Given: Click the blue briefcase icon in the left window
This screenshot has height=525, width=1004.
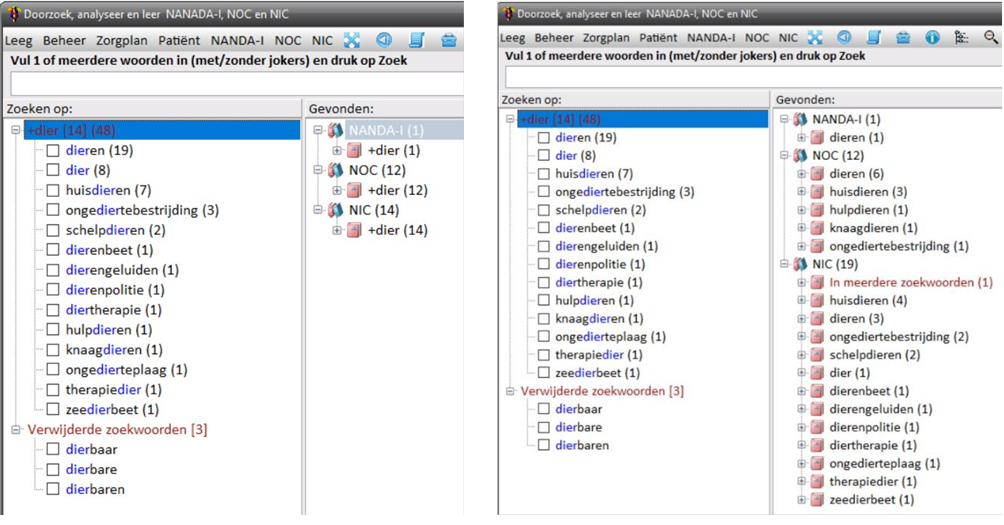Looking at the screenshot, I should [449, 41].
